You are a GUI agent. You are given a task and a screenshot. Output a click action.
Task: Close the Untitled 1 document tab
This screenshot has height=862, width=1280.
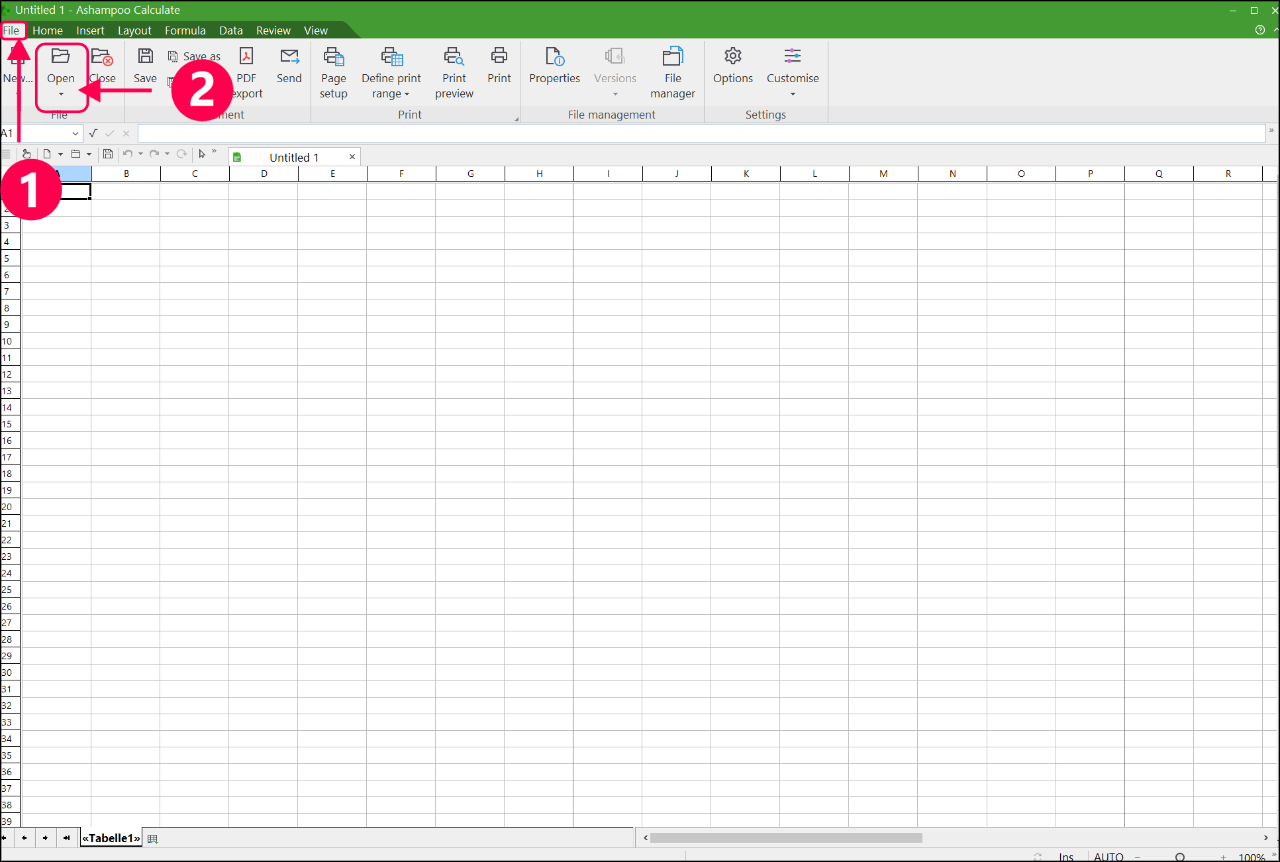point(352,157)
